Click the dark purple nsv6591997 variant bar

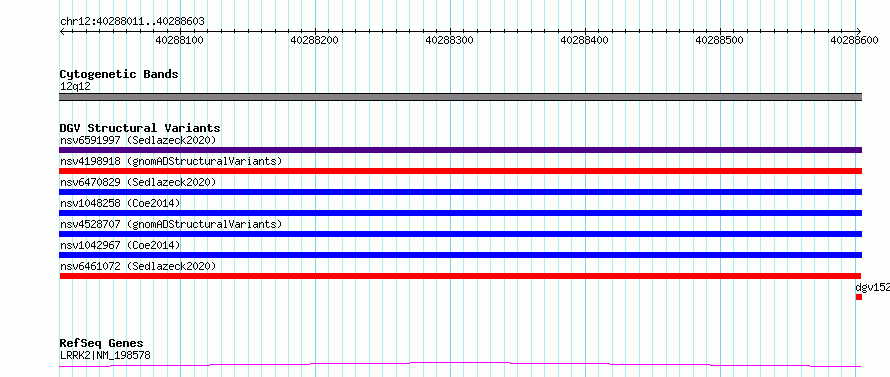pyautogui.click(x=460, y=150)
